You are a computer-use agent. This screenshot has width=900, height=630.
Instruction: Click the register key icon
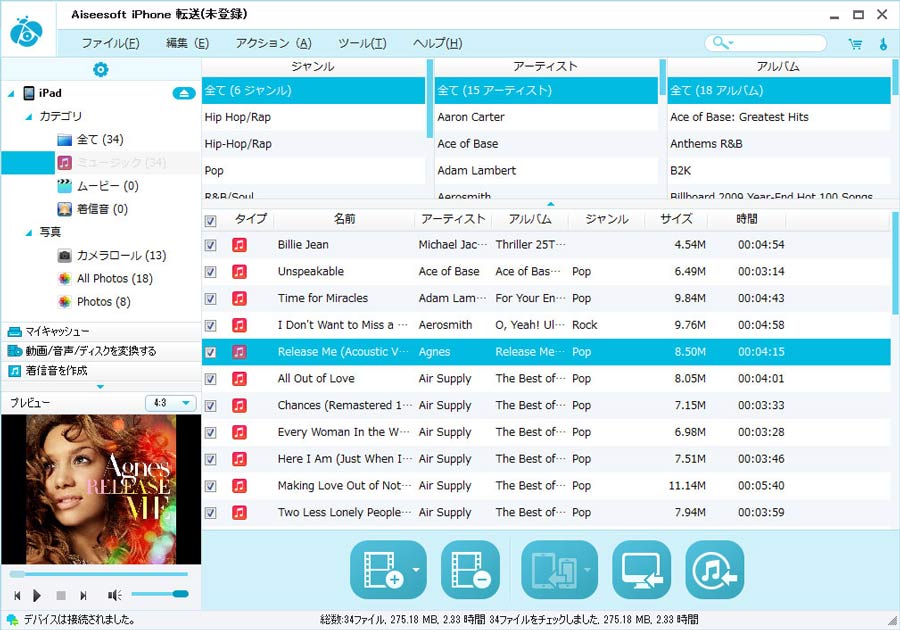[883, 44]
